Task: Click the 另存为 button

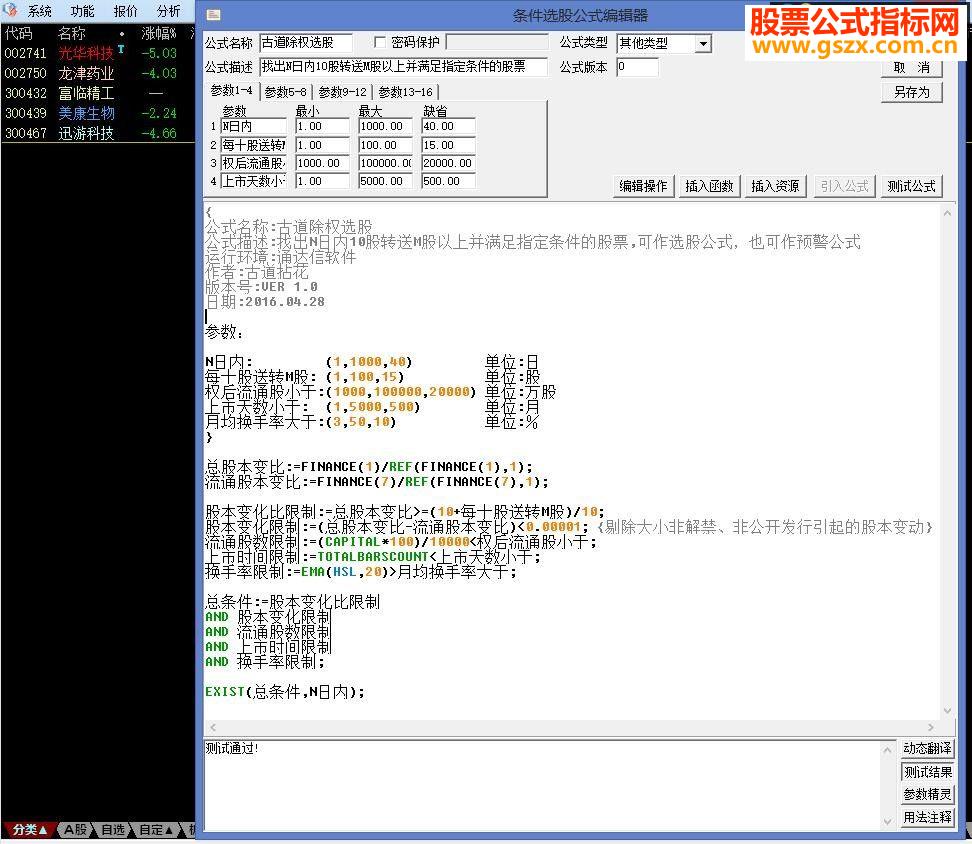Action: 912,92
